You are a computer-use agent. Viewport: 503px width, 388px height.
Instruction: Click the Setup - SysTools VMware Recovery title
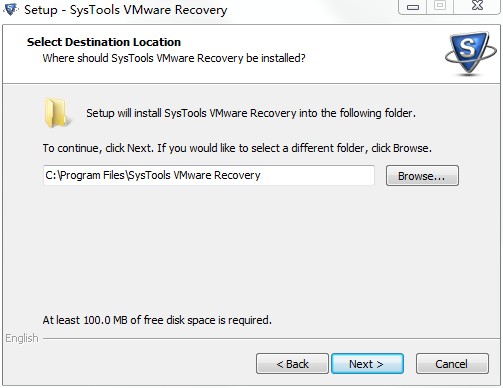coord(126,10)
